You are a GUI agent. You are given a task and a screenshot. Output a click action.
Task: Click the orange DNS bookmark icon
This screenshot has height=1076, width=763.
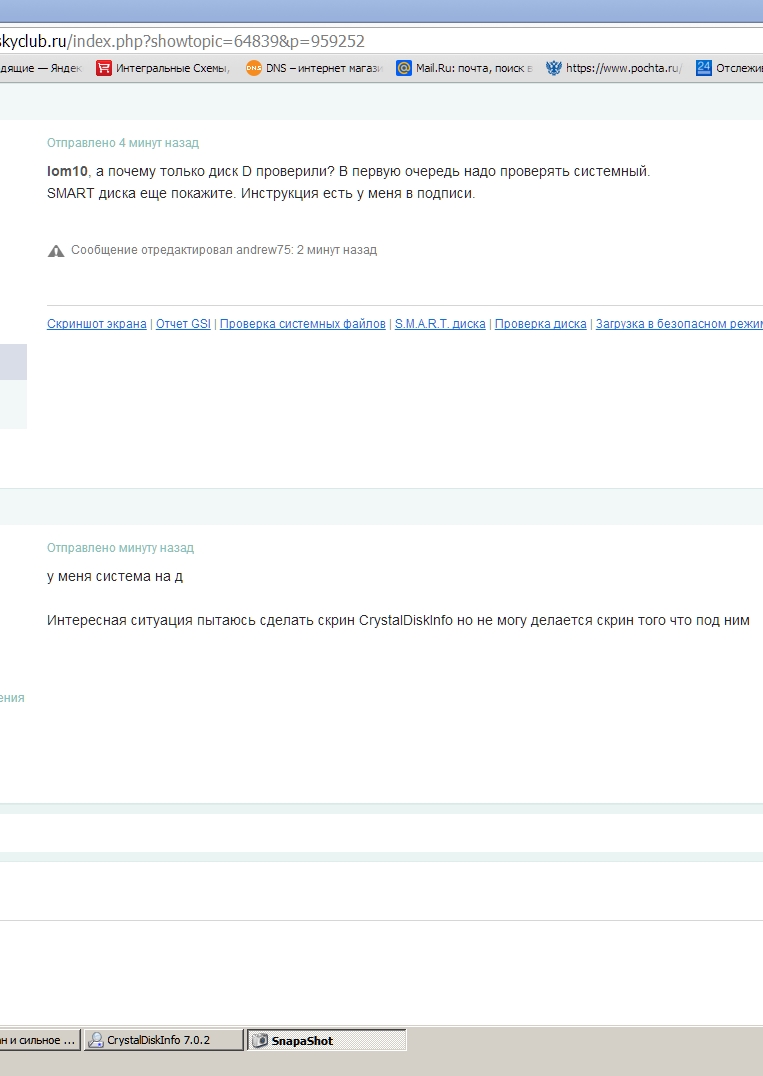click(x=254, y=68)
